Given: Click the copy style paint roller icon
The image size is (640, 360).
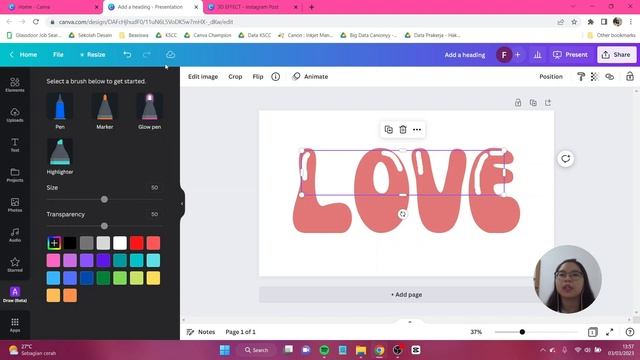Looking at the screenshot, I should [x=580, y=76].
